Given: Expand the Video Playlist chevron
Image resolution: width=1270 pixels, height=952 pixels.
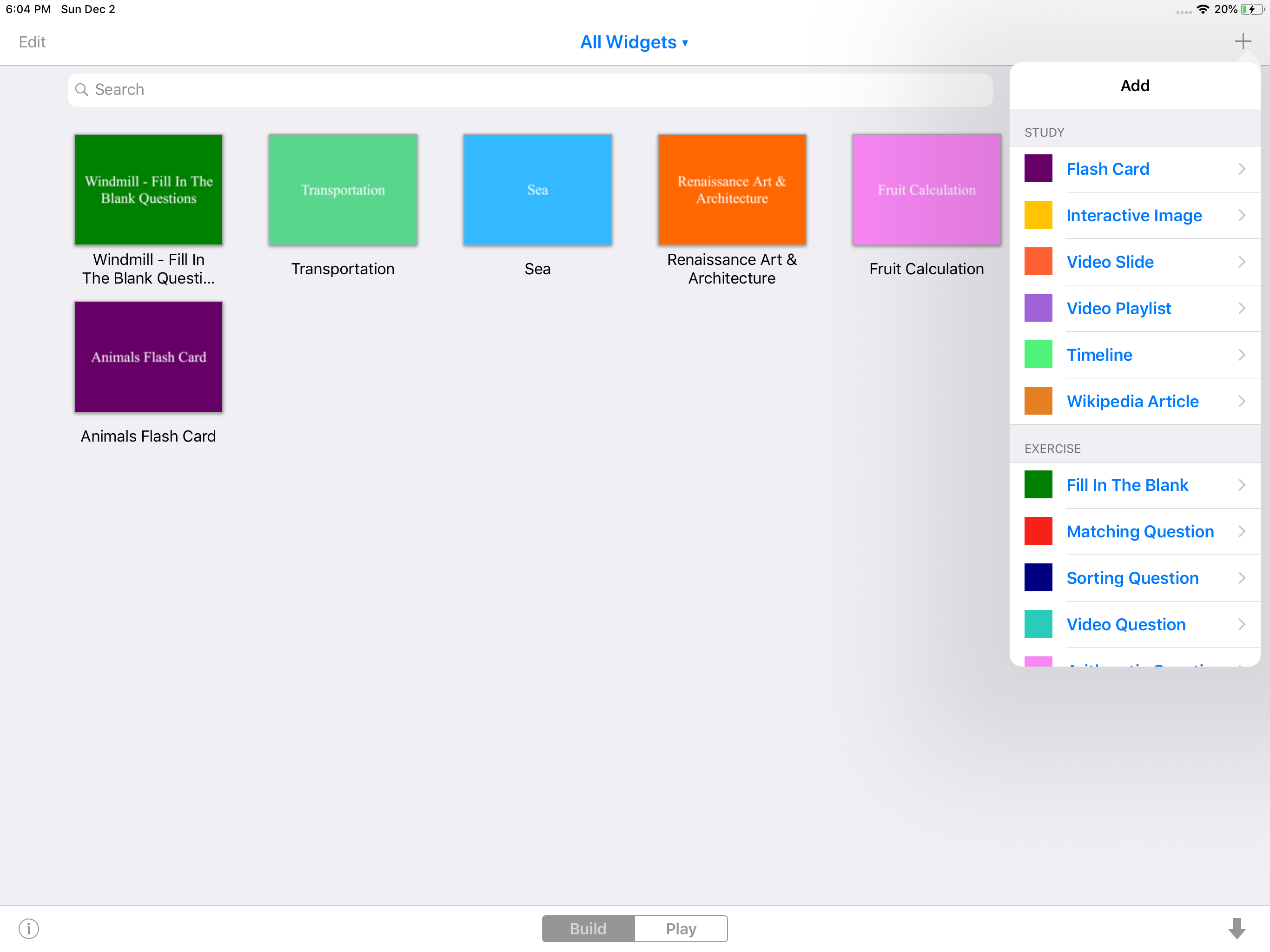Looking at the screenshot, I should [x=1241, y=308].
